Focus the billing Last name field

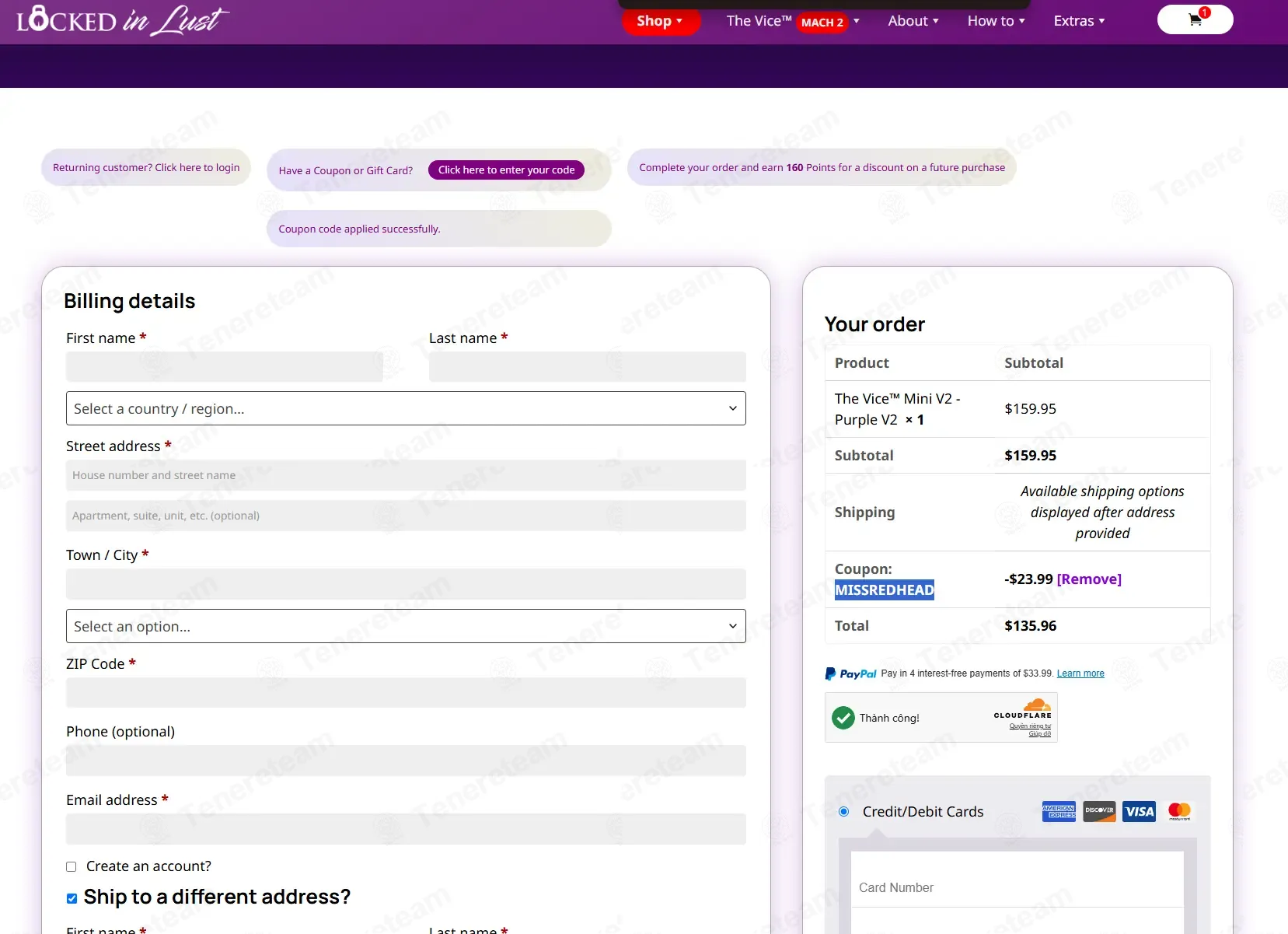tap(588, 366)
